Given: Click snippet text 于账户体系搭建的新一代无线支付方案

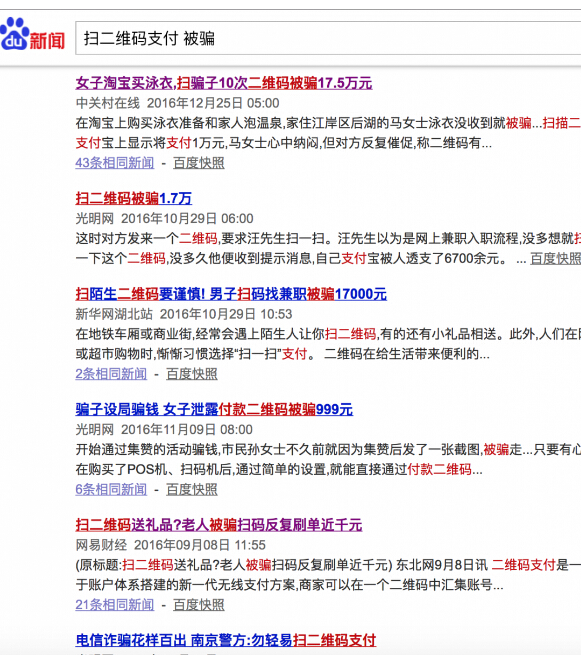Looking at the screenshot, I should [186, 585].
